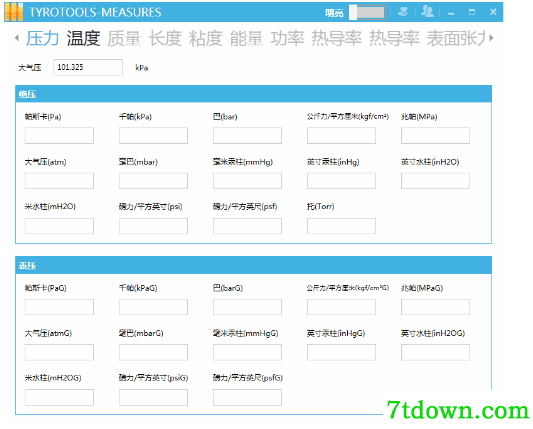Minimize the TyroTools window
The height and width of the screenshot is (429, 533).
point(451,13)
